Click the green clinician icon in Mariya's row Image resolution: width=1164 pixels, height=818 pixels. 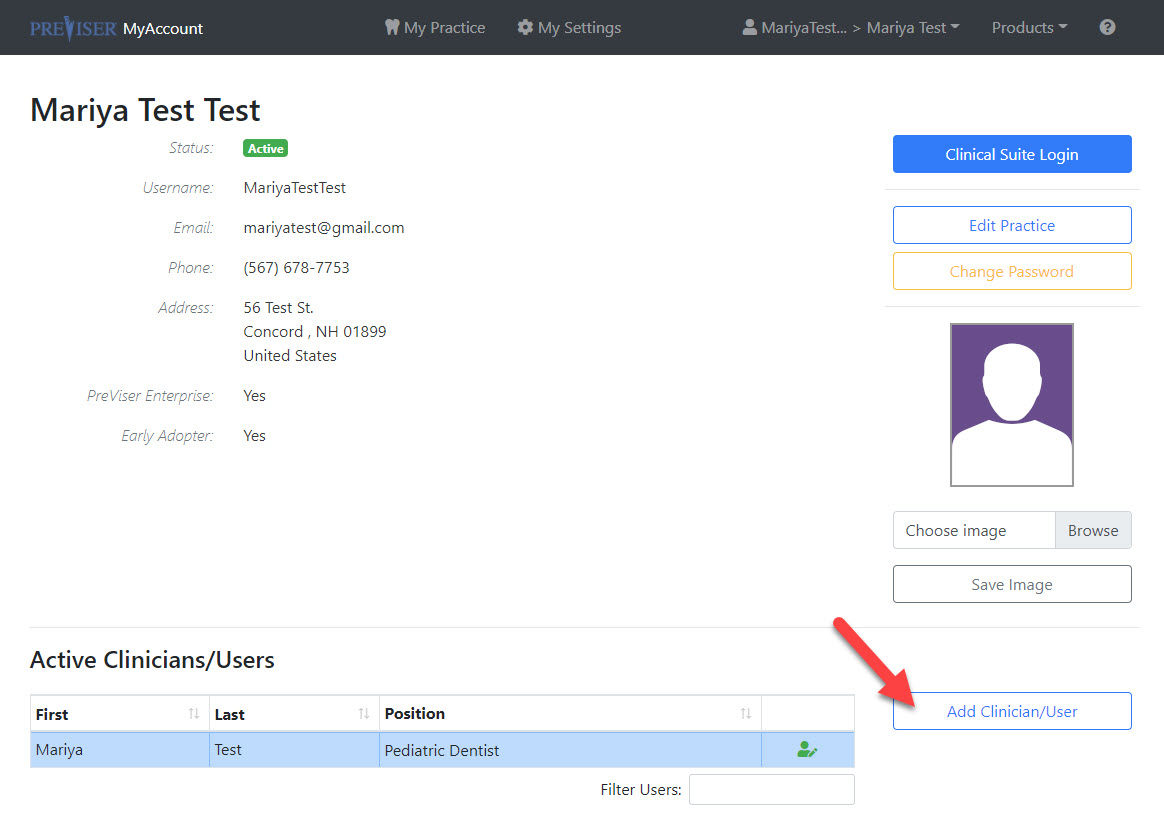tap(806, 748)
